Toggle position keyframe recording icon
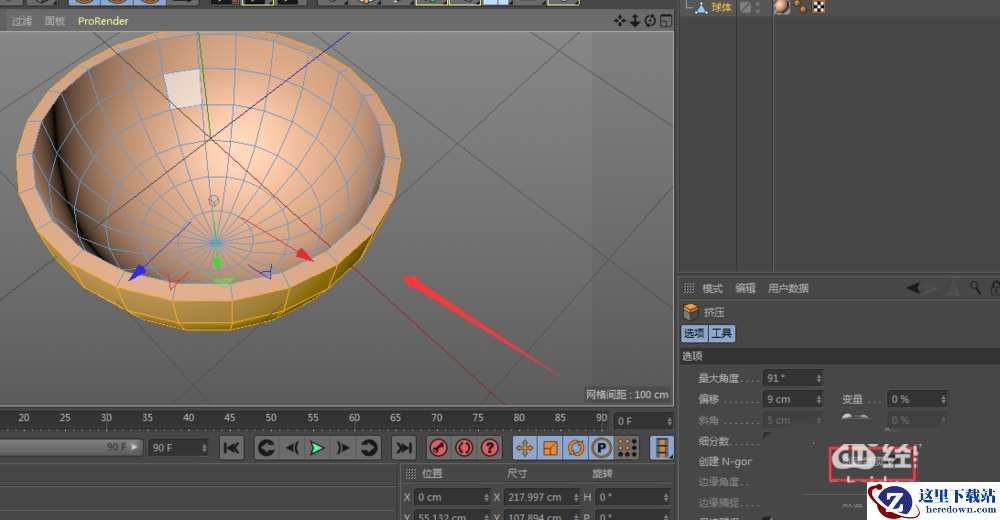The width and height of the screenshot is (1000, 520). coord(524,448)
